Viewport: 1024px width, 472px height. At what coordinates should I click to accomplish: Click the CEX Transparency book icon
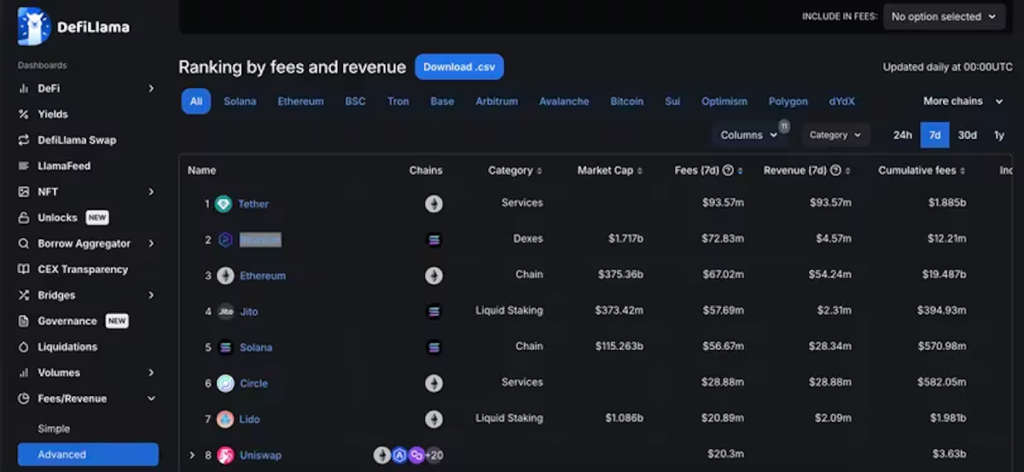click(x=24, y=270)
